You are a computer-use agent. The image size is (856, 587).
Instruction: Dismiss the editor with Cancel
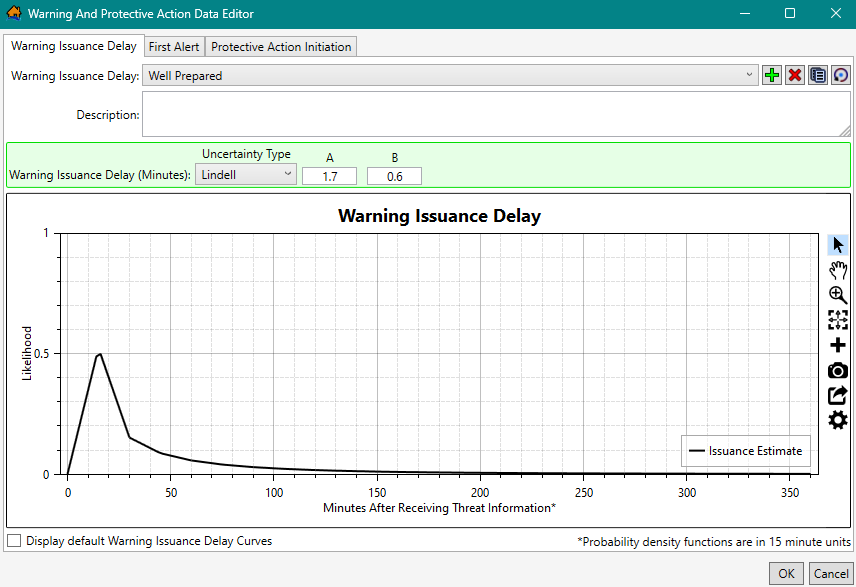pos(831,573)
